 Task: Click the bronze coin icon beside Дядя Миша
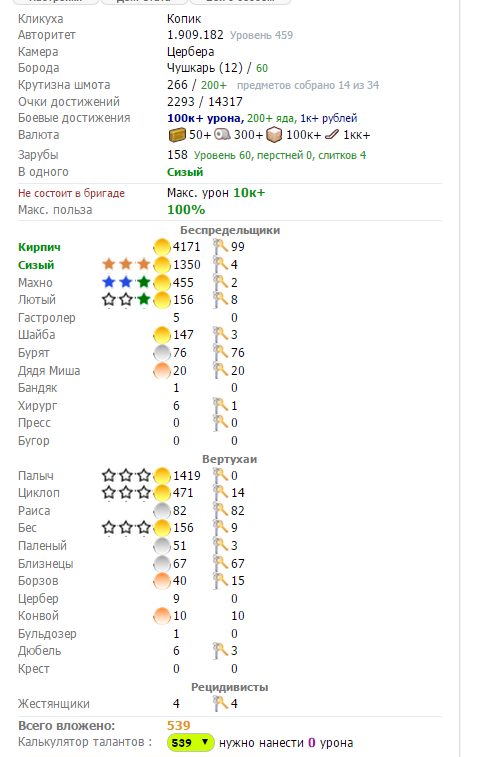point(162,371)
